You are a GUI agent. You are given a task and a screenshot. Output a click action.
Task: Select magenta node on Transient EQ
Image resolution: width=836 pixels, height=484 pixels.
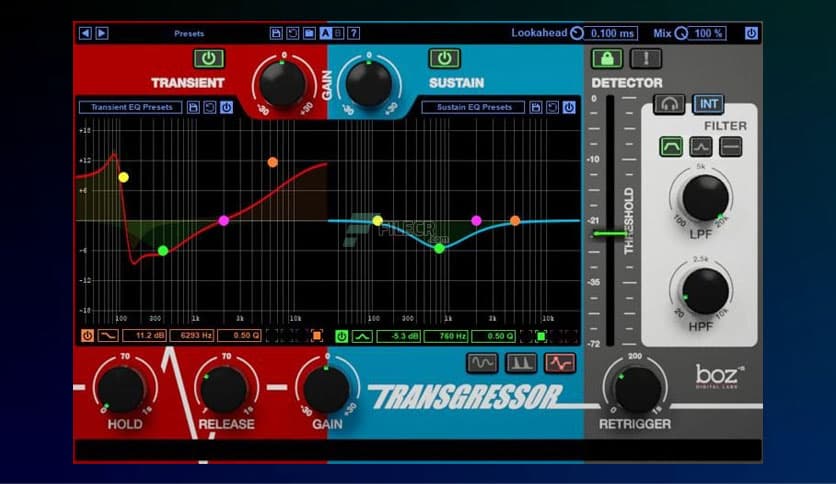click(224, 221)
